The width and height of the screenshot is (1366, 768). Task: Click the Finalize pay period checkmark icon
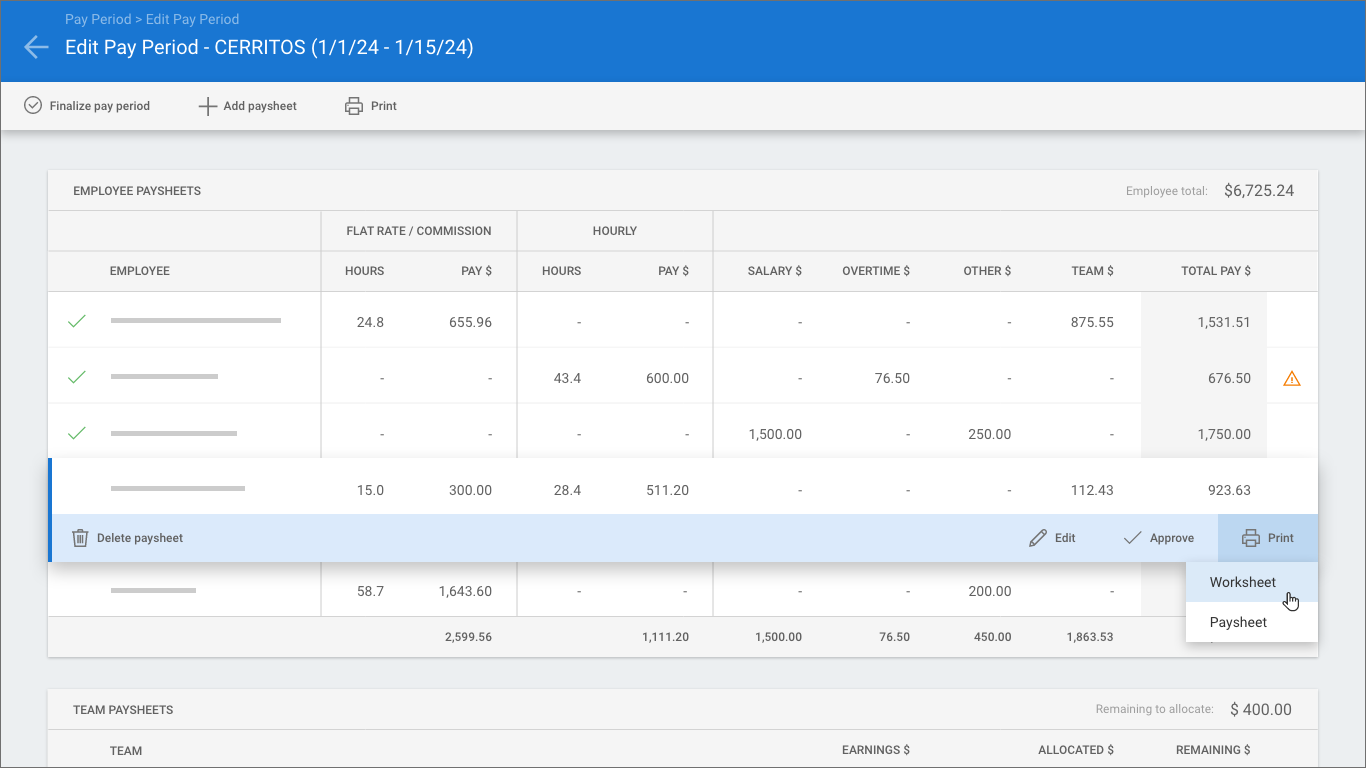(33, 105)
